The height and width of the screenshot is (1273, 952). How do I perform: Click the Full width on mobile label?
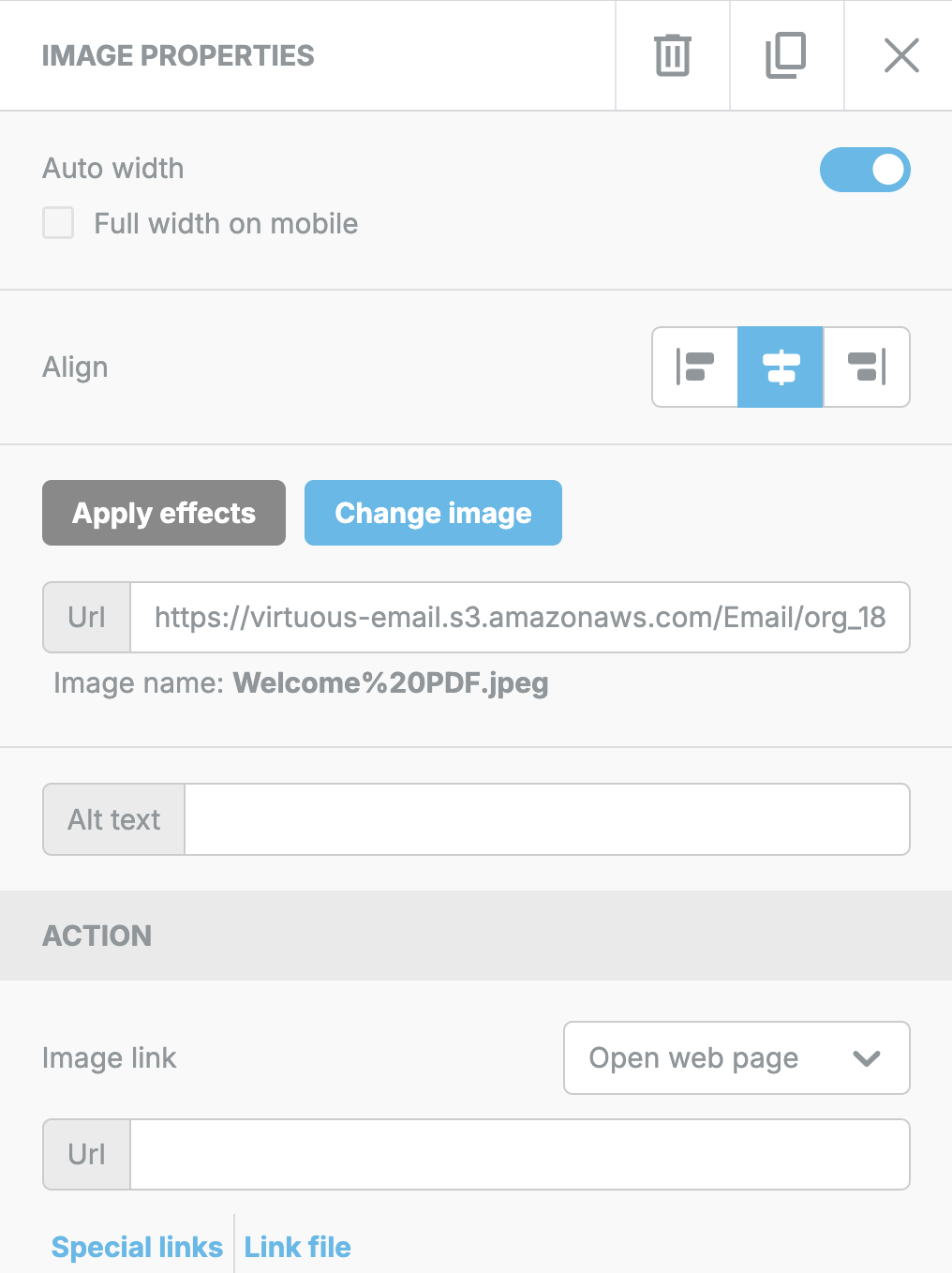tap(226, 223)
